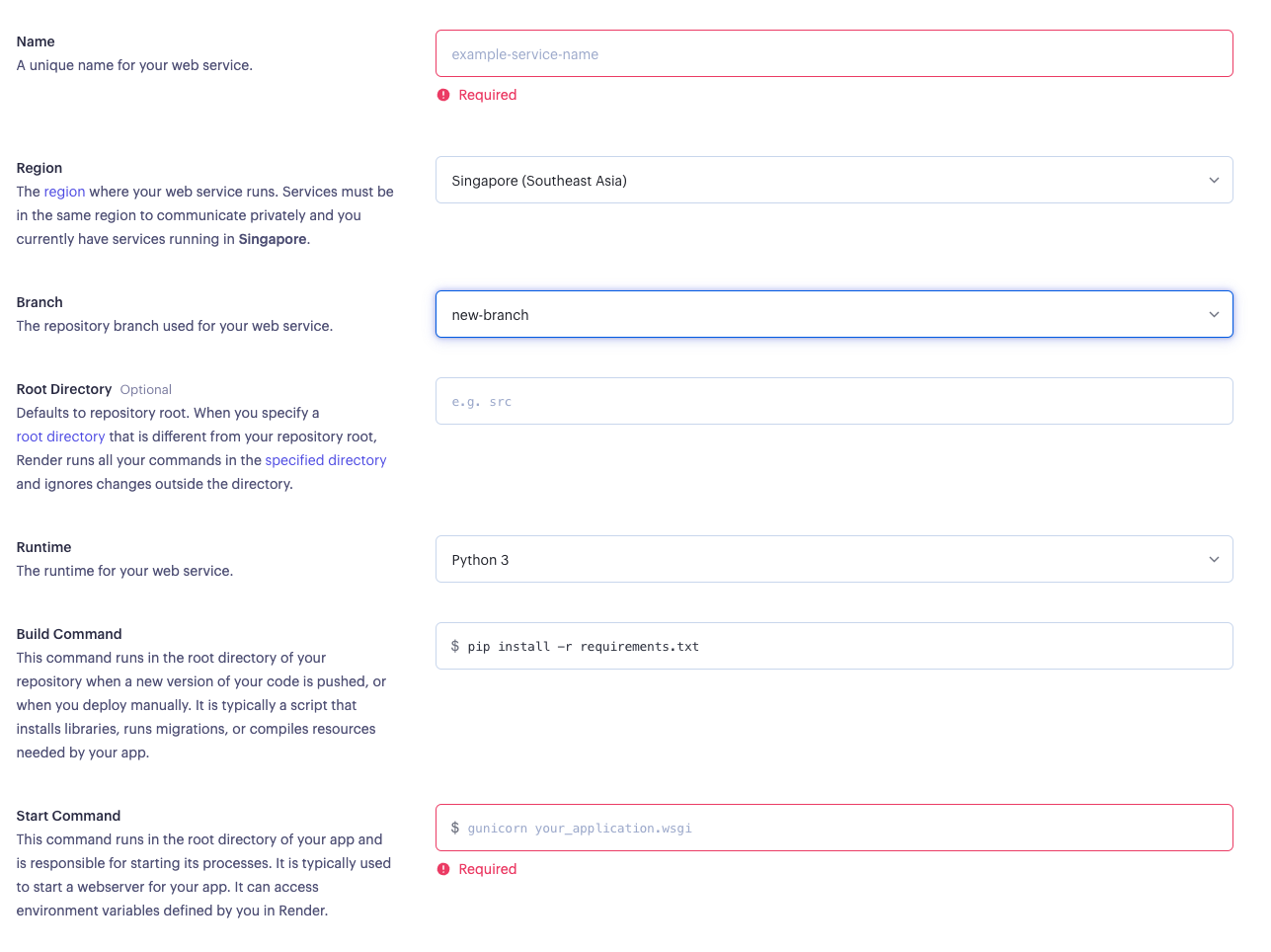Click the chevron on the Region selector

[x=1214, y=180]
